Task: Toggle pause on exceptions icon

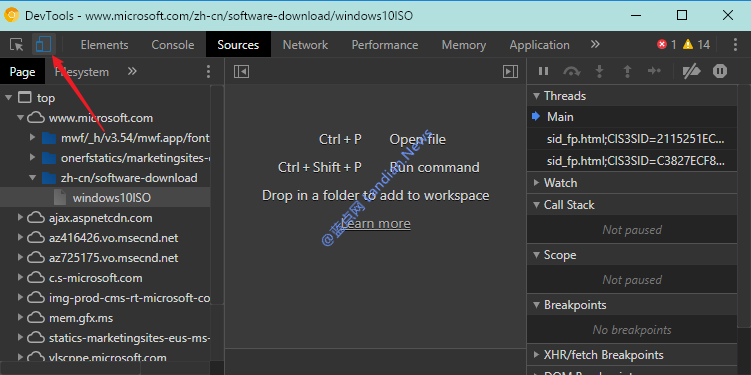Action: point(719,71)
